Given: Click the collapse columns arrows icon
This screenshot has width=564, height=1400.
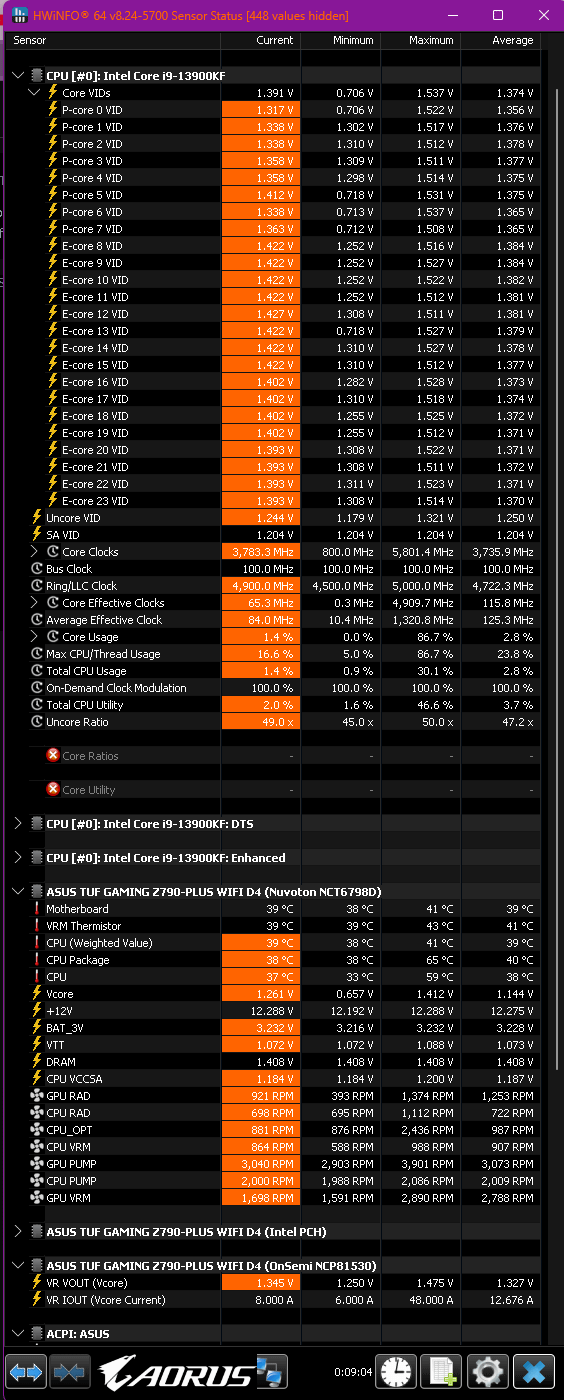Looking at the screenshot, I should pyautogui.click(x=70, y=1371).
